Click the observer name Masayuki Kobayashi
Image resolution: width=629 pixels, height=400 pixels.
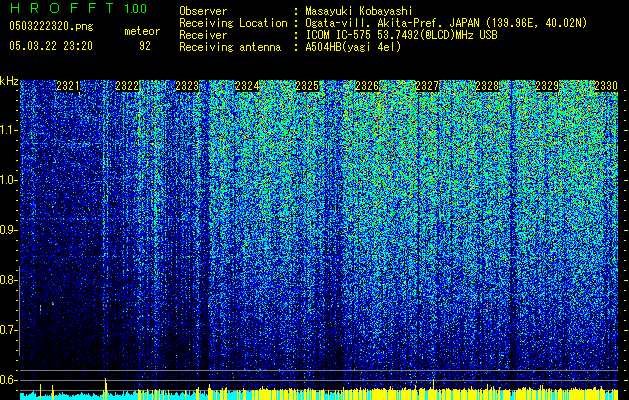[359, 11]
